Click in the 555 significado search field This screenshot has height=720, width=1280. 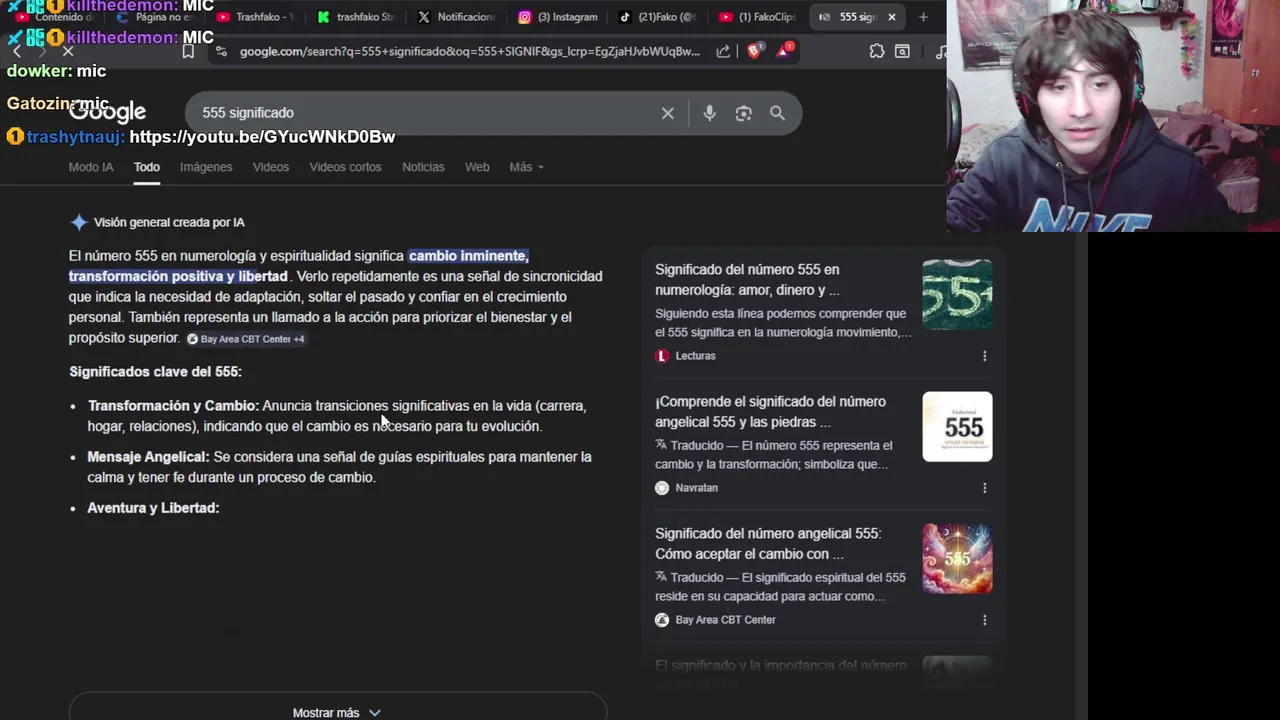point(425,113)
